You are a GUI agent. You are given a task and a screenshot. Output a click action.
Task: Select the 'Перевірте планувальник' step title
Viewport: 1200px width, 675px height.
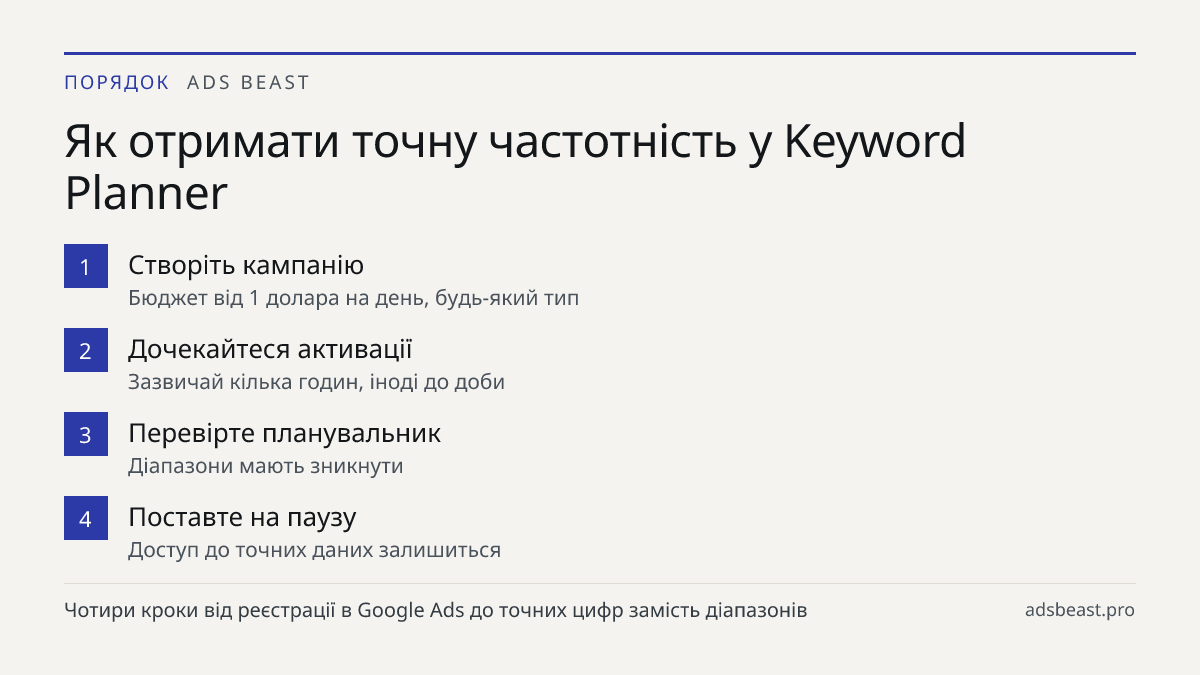tap(284, 434)
